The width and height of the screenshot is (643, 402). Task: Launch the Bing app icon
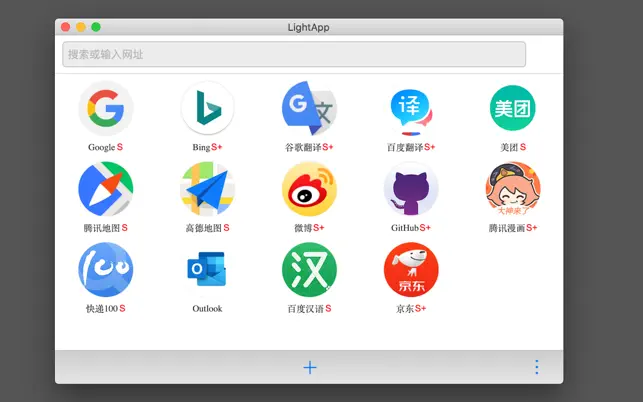(x=207, y=108)
